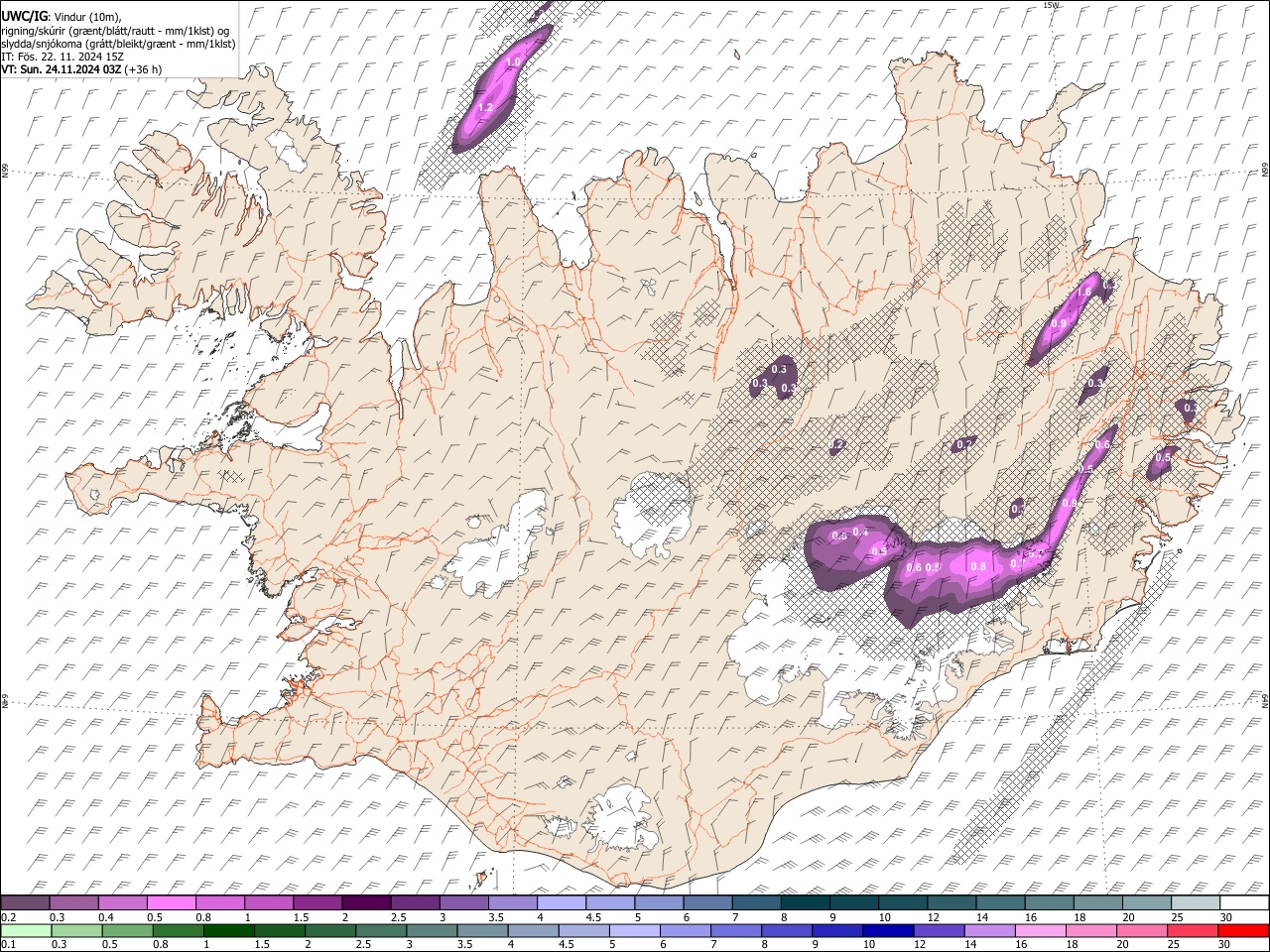Click the bottom legend row 0.1 pale green swatch
1270x952 pixels.
pyautogui.click(x=26, y=930)
